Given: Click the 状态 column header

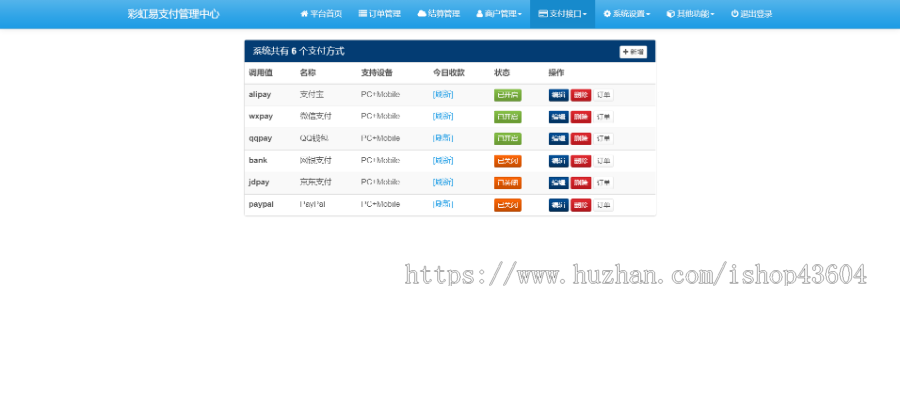Looking at the screenshot, I should tap(502, 73).
